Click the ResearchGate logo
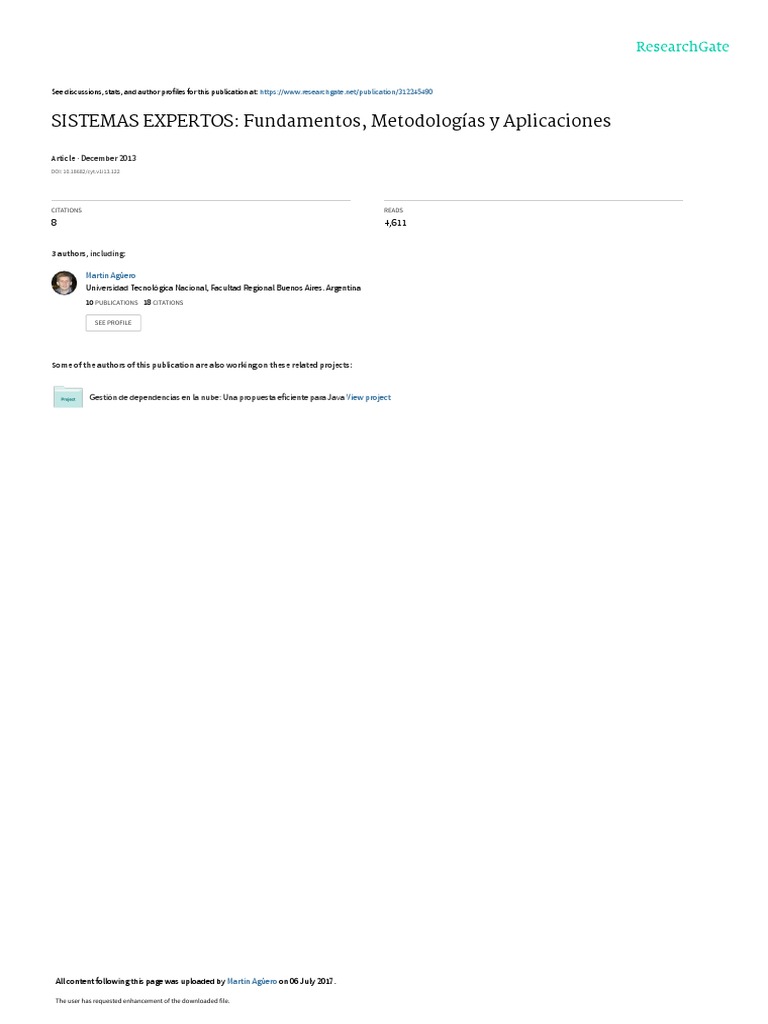The image size is (768, 1024). [x=682, y=46]
